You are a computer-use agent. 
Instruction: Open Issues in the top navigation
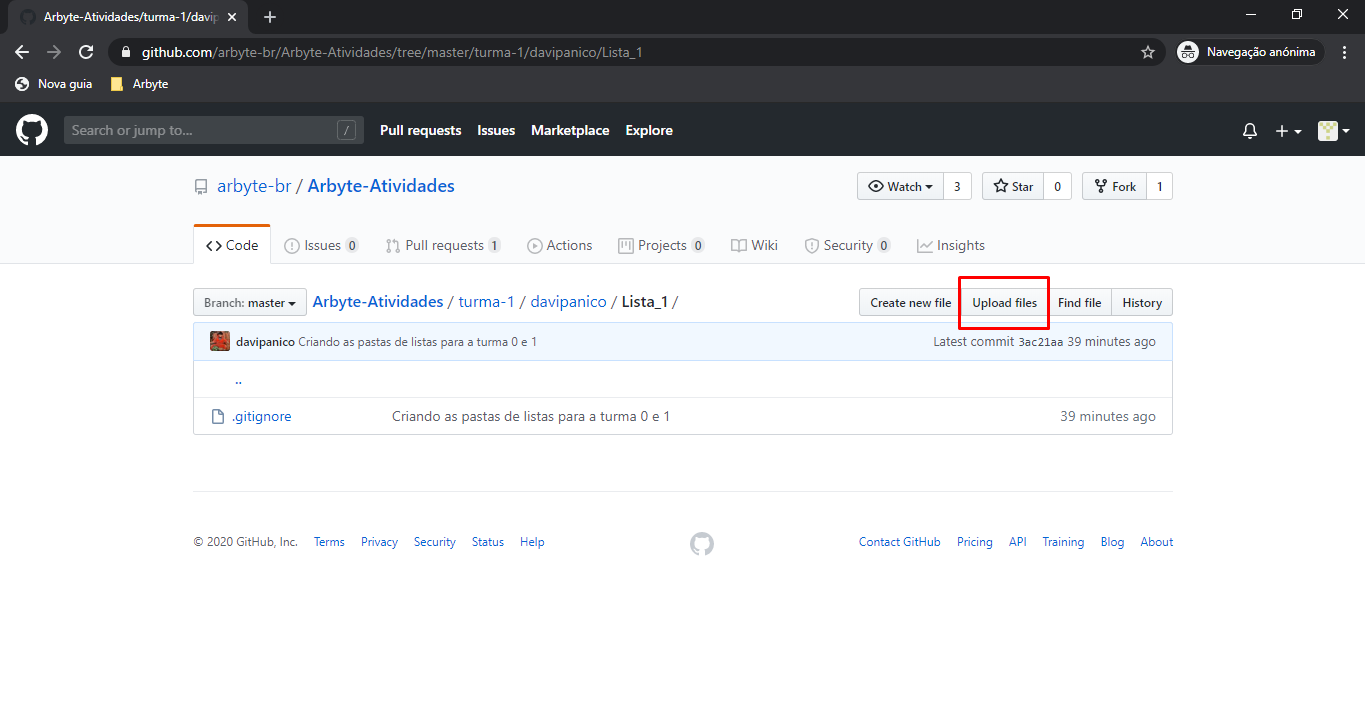pyautogui.click(x=496, y=130)
